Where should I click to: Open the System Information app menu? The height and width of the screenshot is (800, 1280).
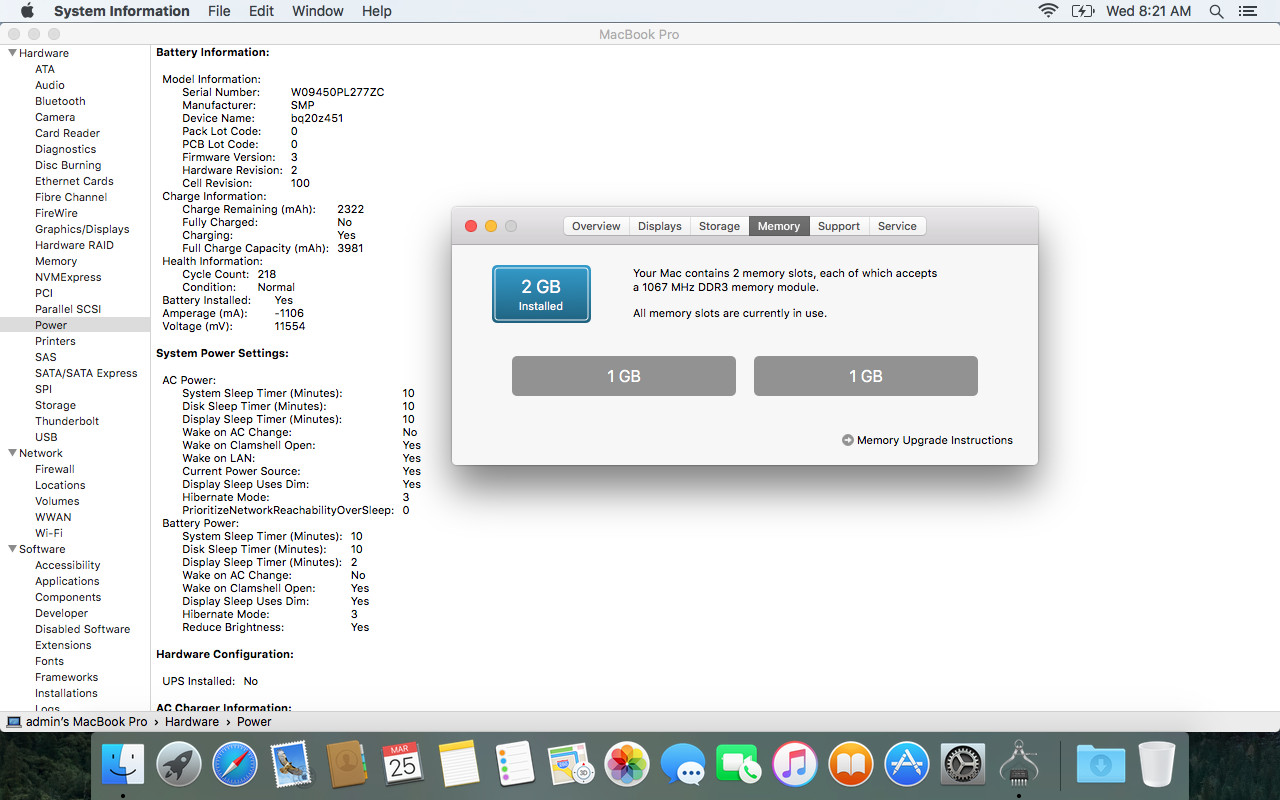point(121,11)
